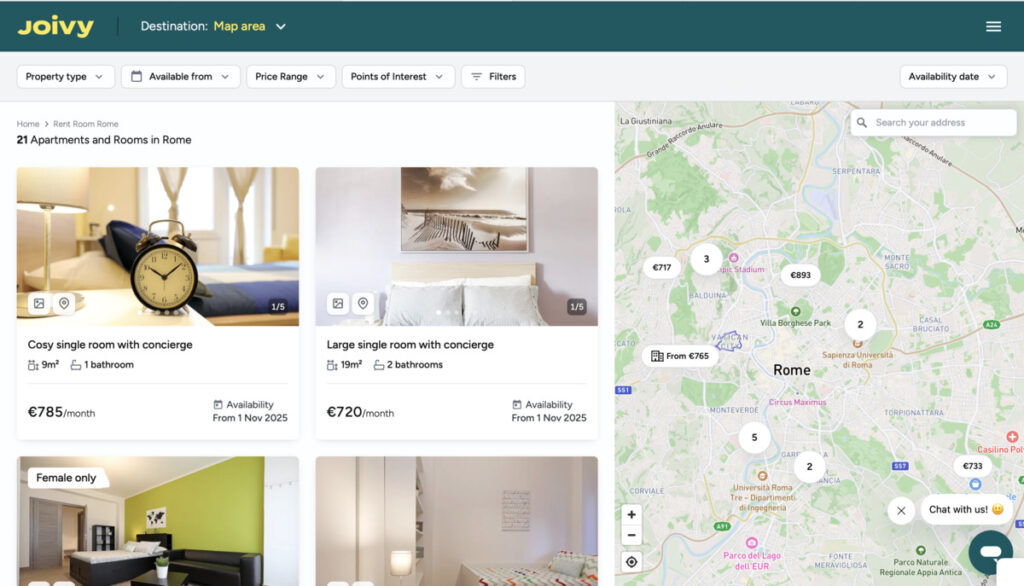Click the calendar icon in Available from
The height and width of the screenshot is (586, 1024).
point(136,76)
